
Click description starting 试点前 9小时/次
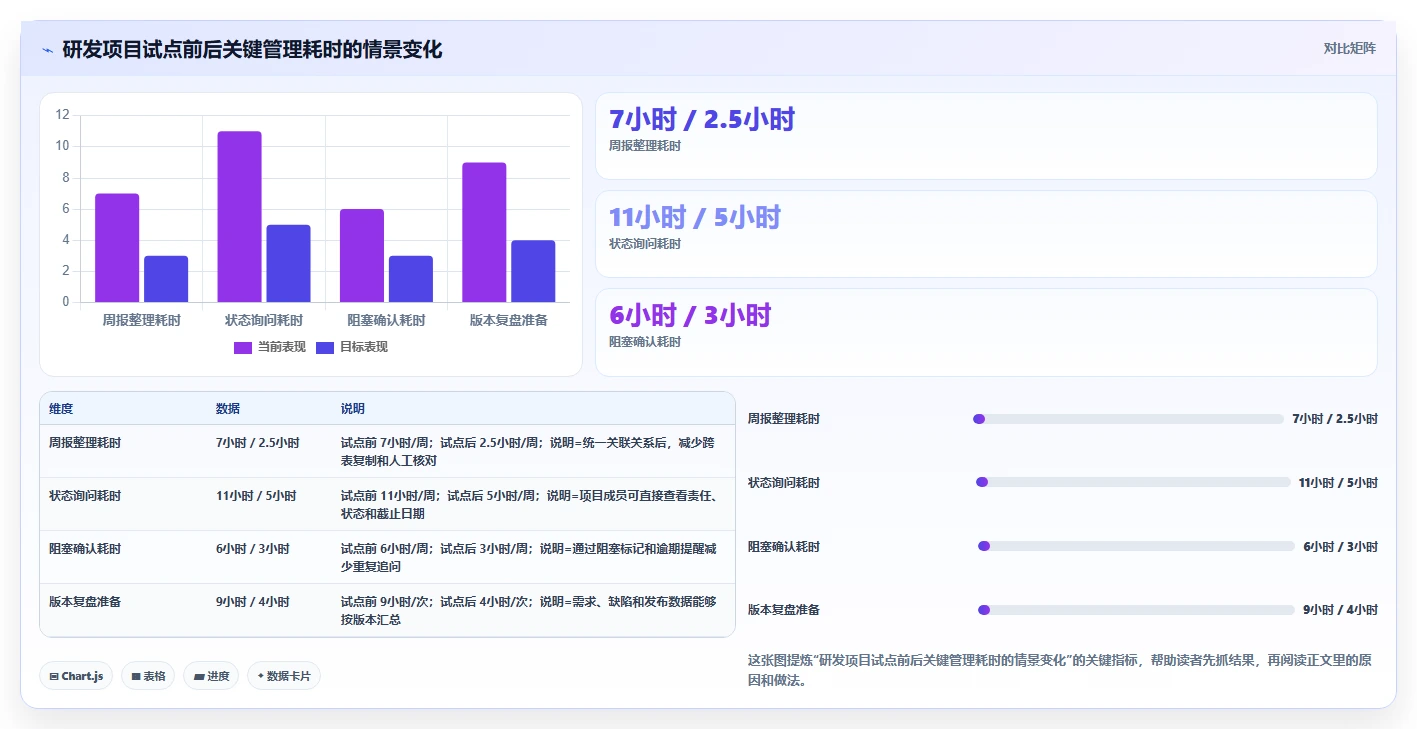point(529,610)
